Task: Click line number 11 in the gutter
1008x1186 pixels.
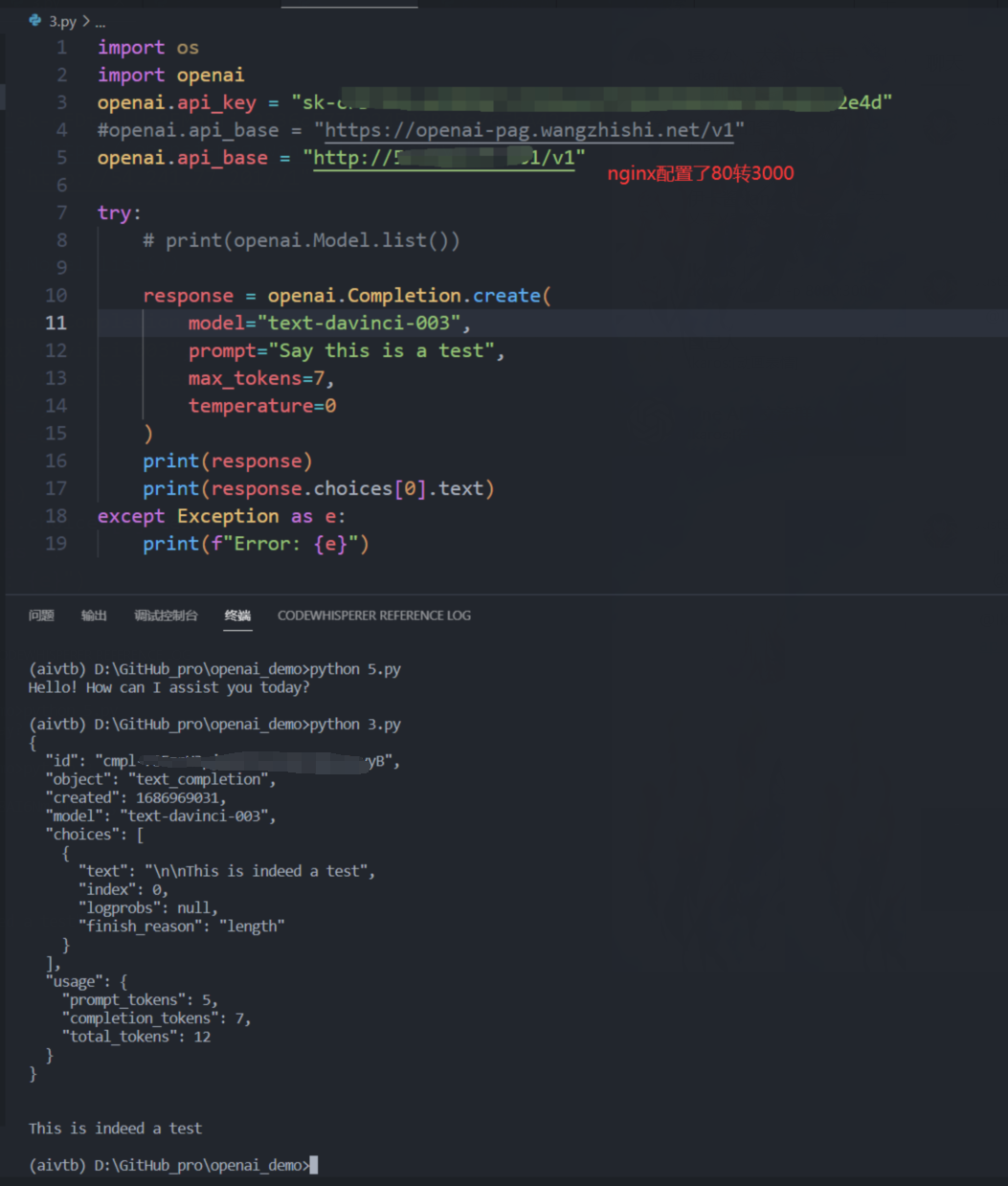Action: tap(56, 323)
